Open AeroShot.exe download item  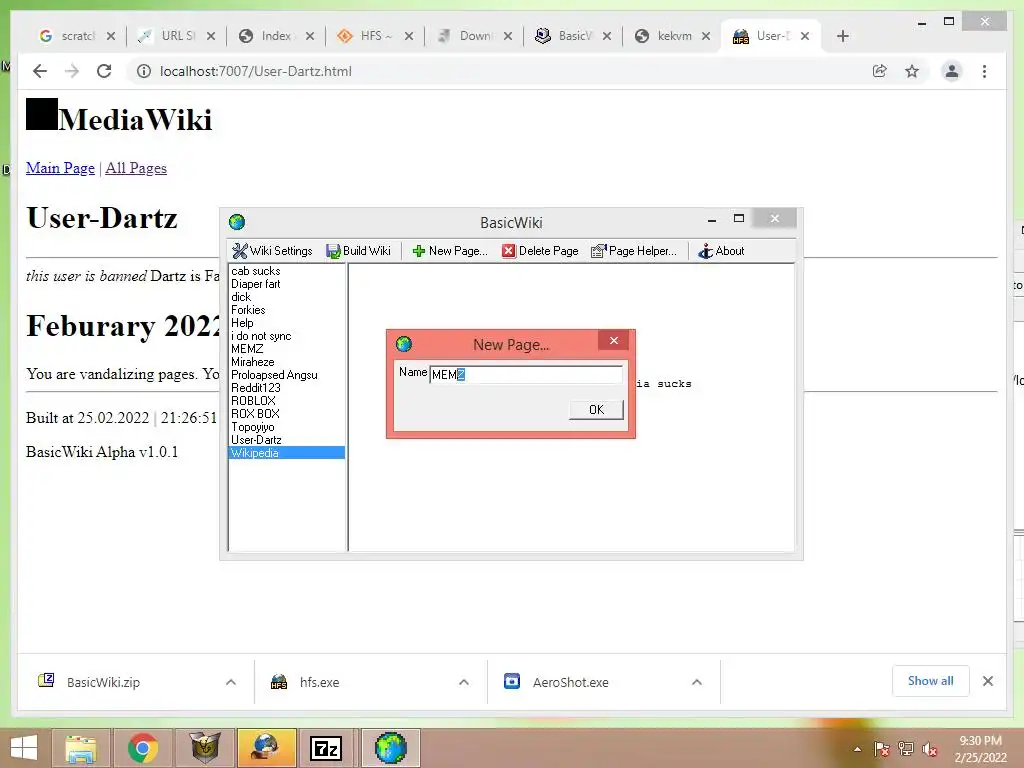[x=570, y=682]
